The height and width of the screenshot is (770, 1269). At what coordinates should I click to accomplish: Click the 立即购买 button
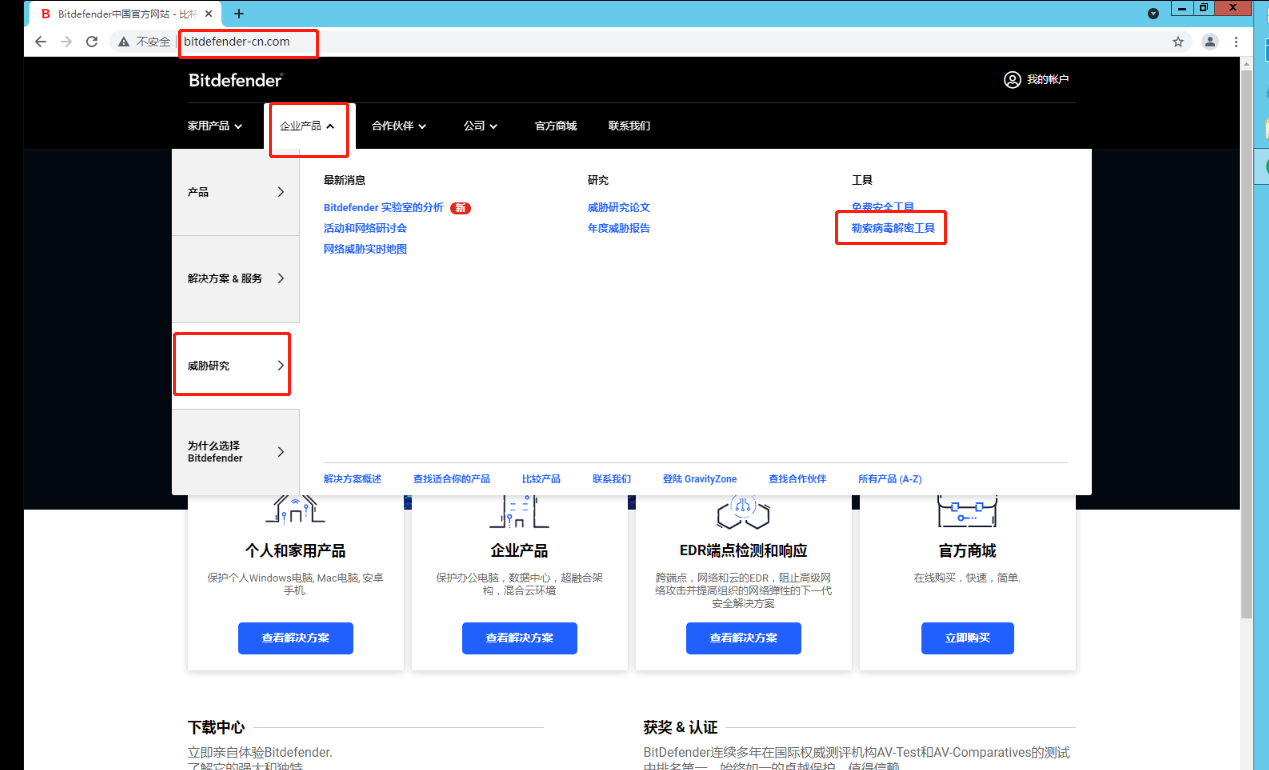(x=967, y=638)
